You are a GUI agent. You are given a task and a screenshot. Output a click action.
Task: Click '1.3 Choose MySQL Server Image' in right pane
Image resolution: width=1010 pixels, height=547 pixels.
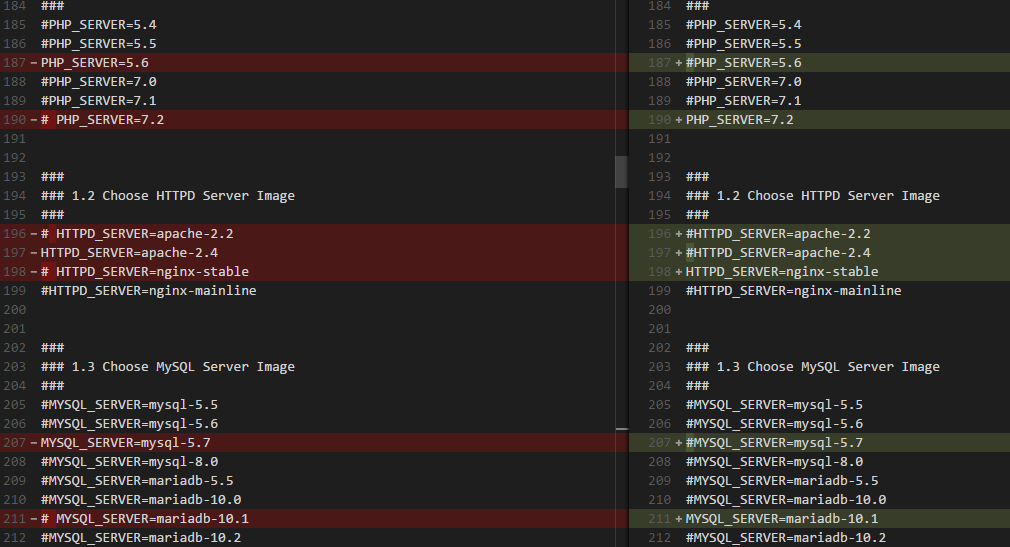pyautogui.click(x=828, y=367)
